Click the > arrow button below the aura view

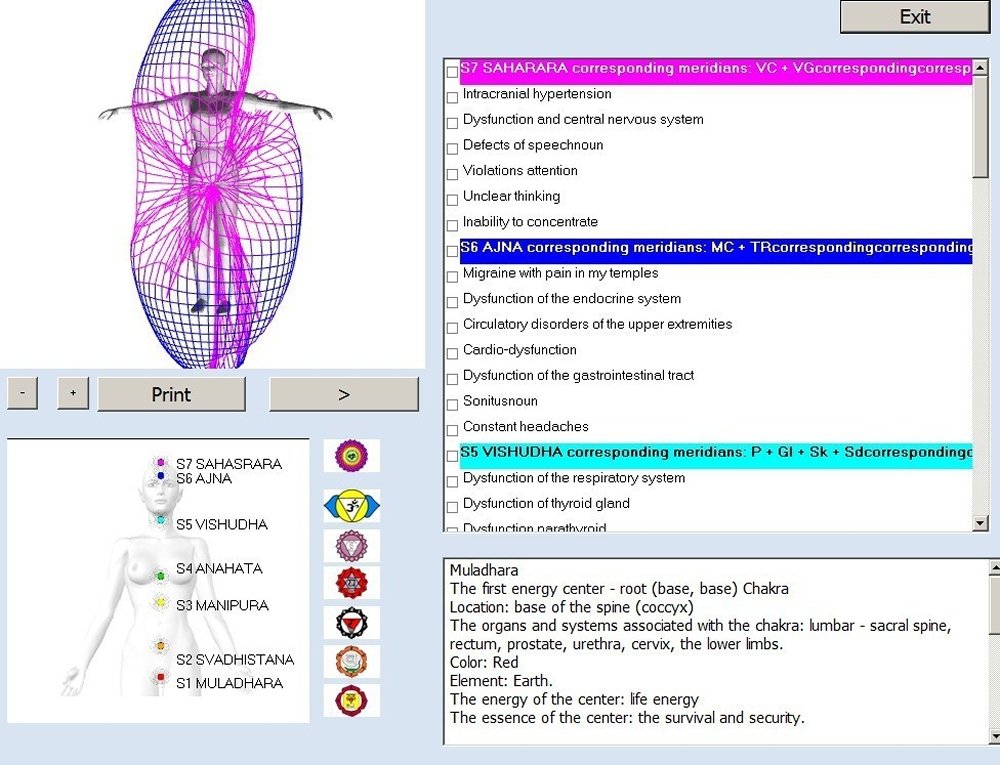344,394
